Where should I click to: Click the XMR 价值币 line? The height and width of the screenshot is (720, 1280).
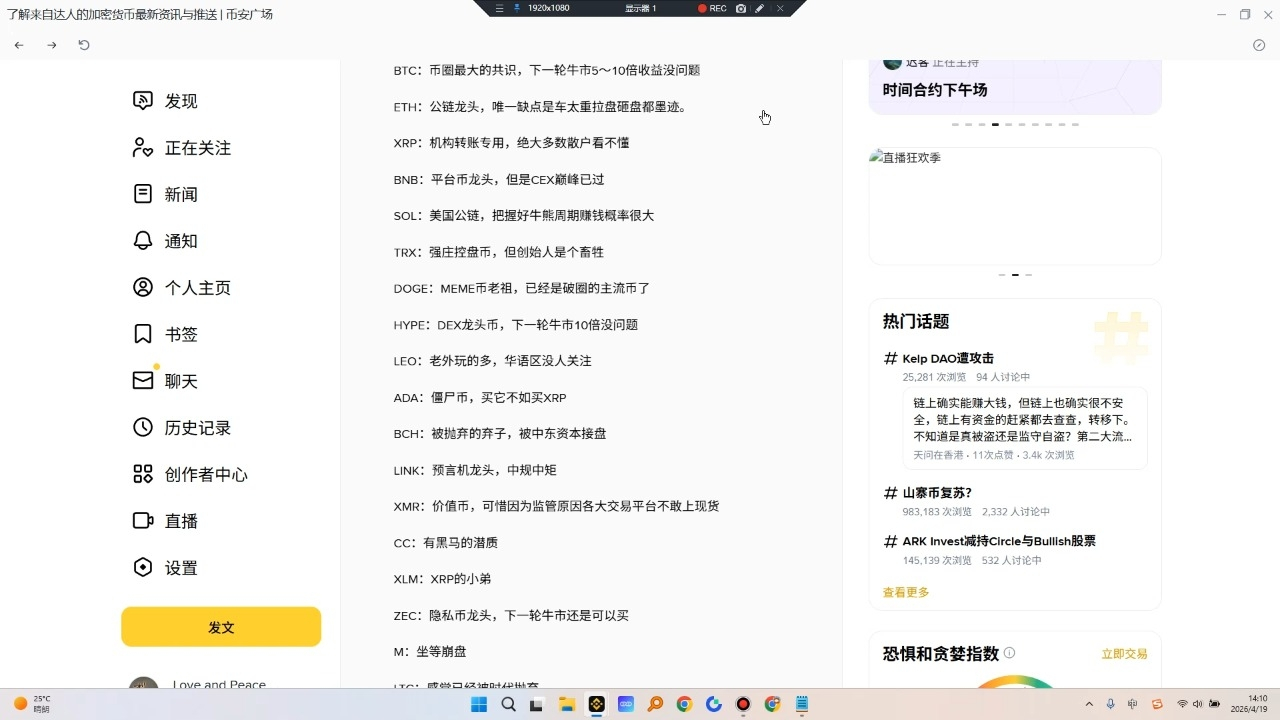[x=557, y=506]
